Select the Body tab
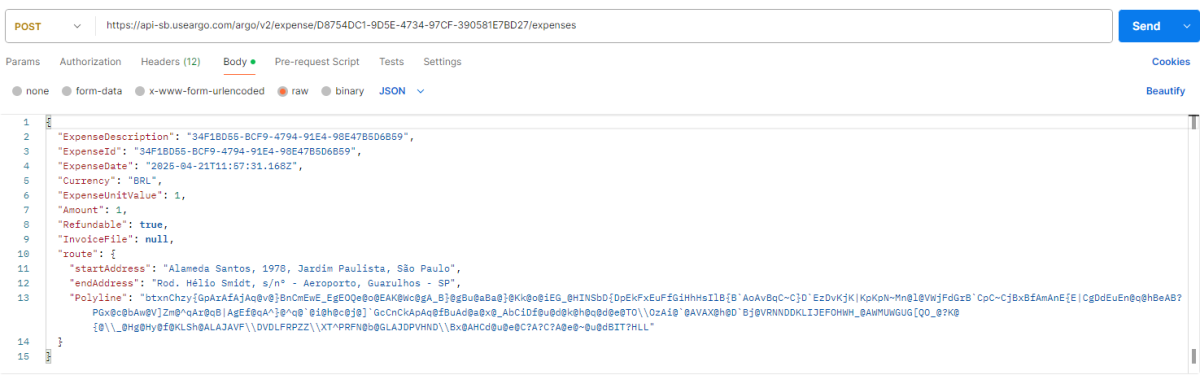This screenshot has width=1200, height=375. [239, 62]
